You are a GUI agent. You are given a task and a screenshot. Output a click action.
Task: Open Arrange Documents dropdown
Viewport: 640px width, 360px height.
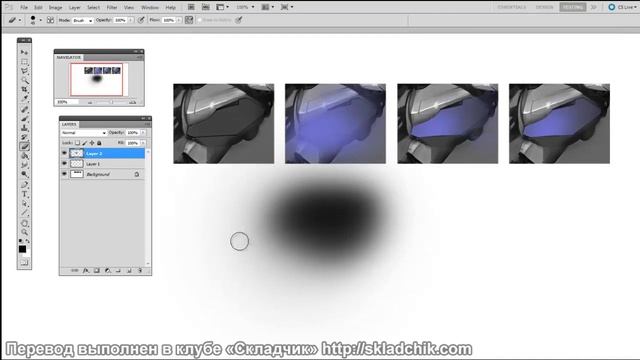tap(268, 7)
